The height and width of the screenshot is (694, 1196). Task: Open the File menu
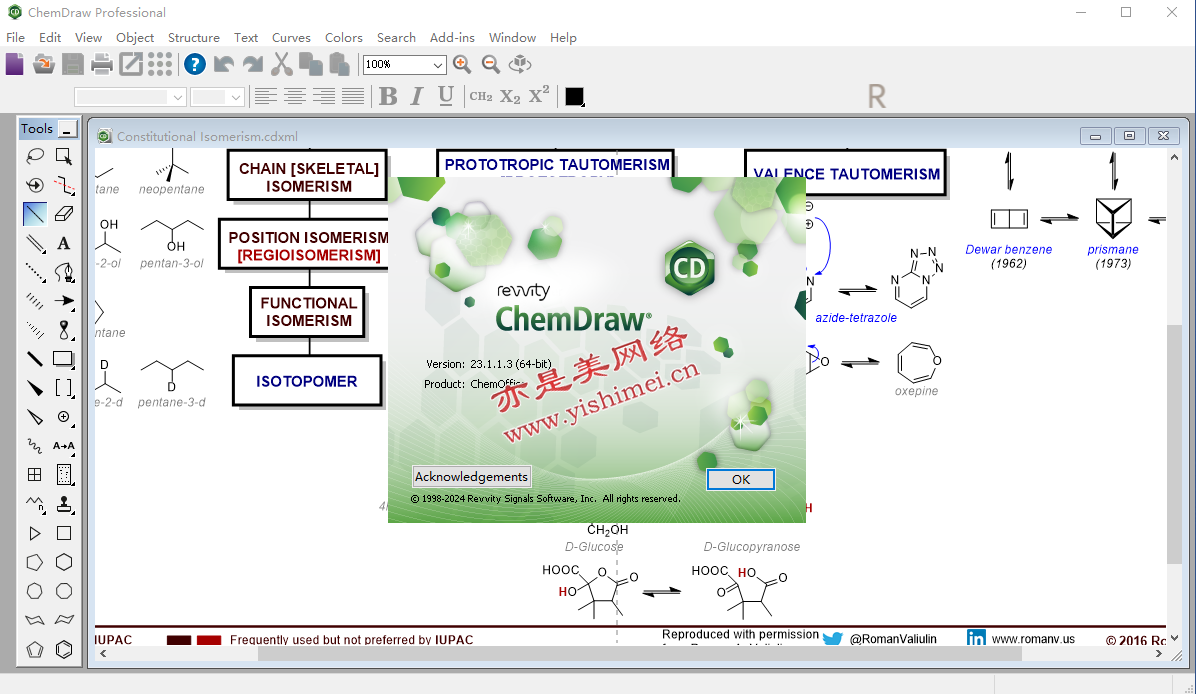point(15,37)
